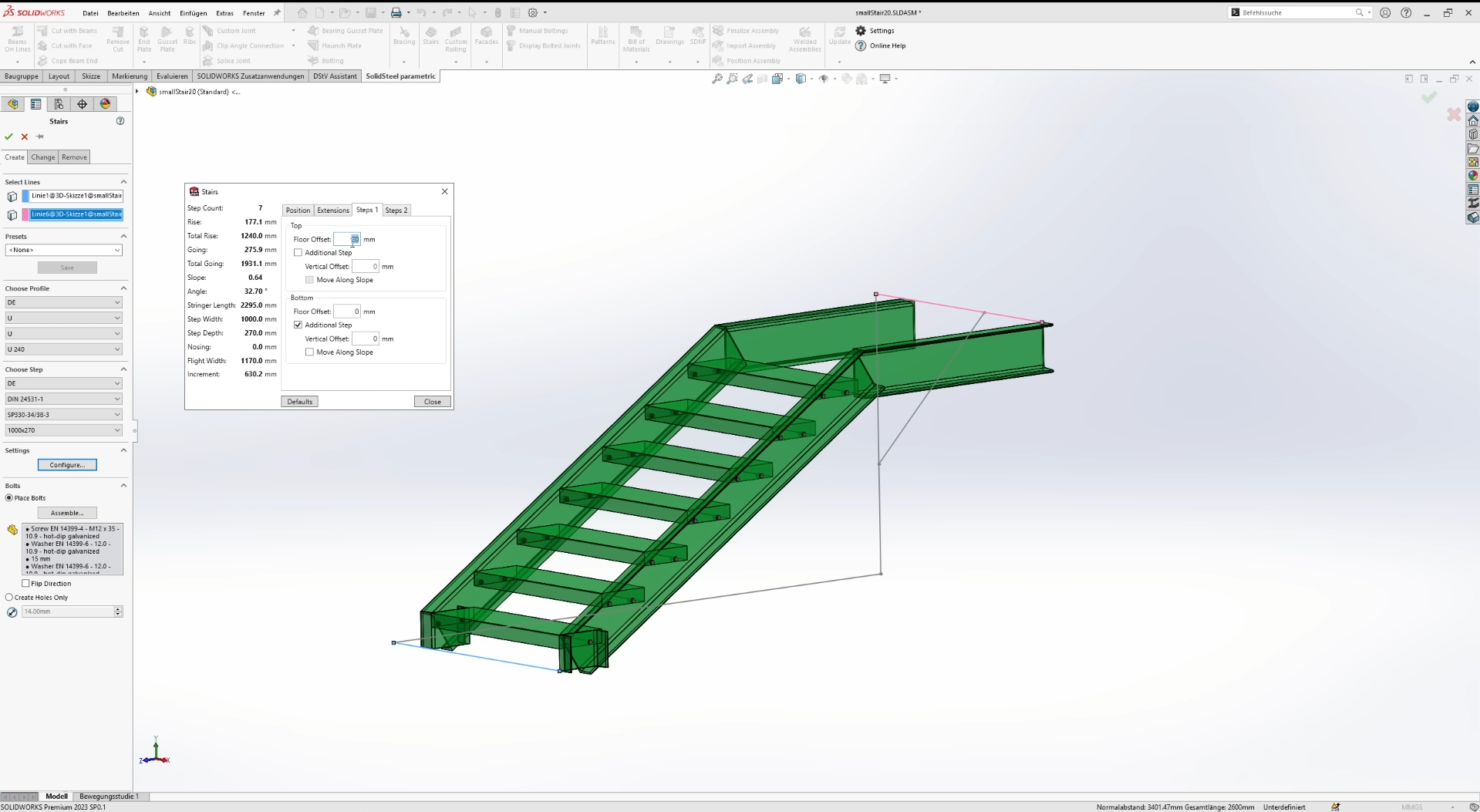
Task: Open the U 240 profile size dropdown
Action: tap(64, 349)
